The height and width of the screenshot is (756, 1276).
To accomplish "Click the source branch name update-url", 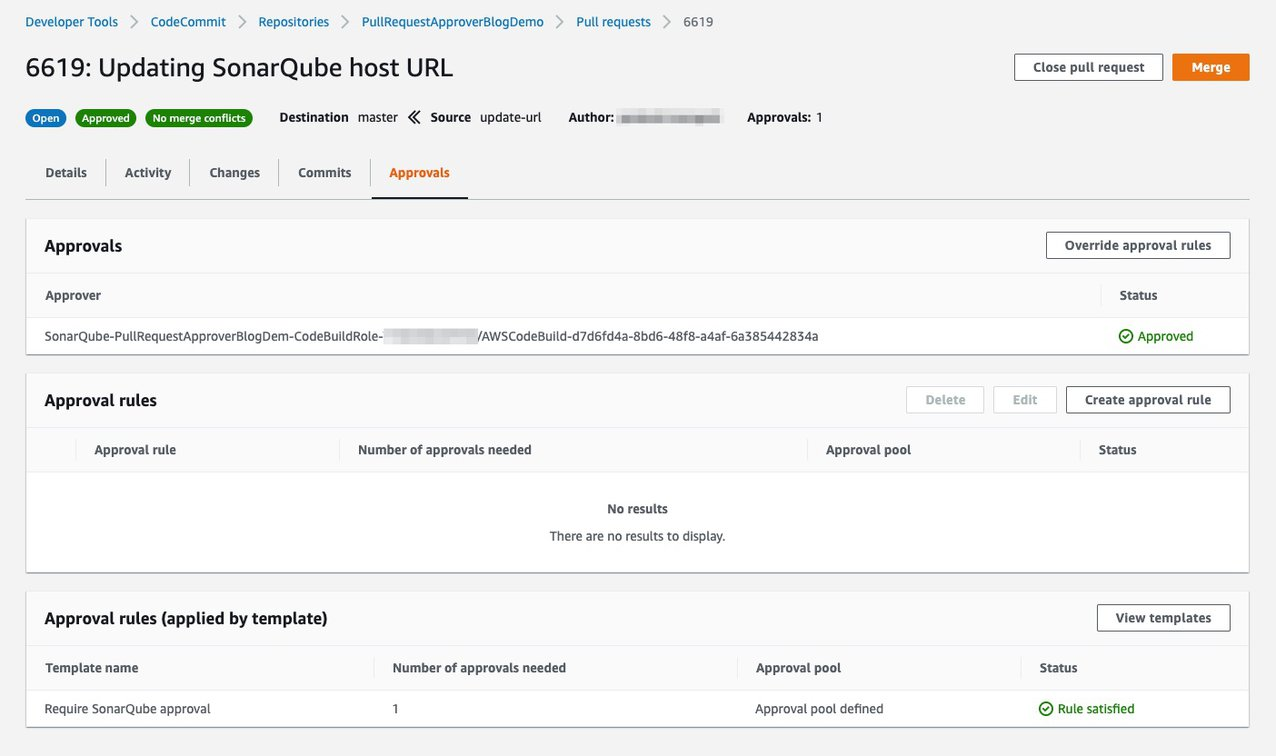I will [511, 117].
